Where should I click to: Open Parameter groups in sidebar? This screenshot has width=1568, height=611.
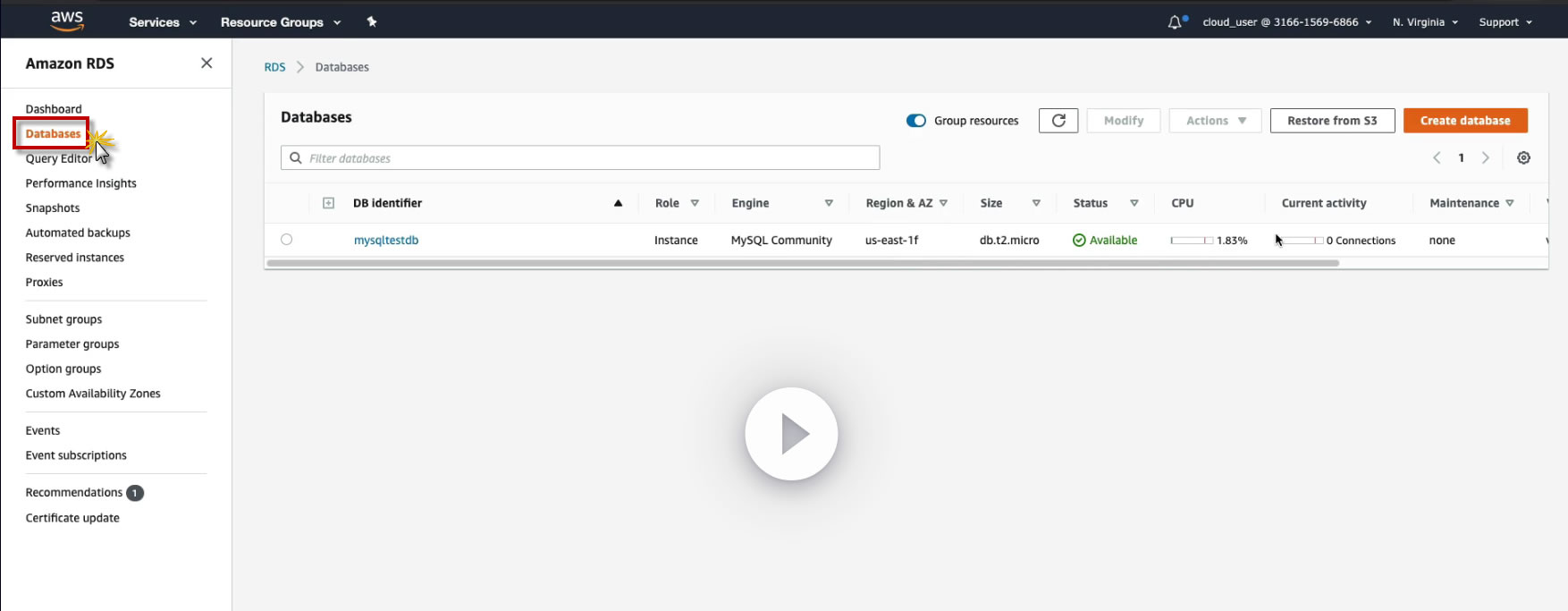[72, 344]
